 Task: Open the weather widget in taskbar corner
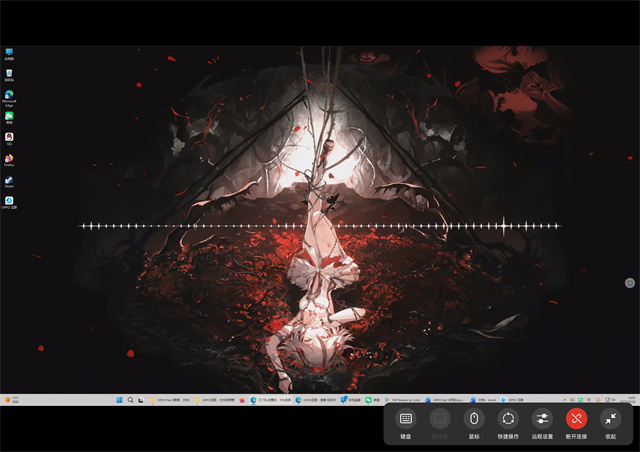[x=12, y=399]
